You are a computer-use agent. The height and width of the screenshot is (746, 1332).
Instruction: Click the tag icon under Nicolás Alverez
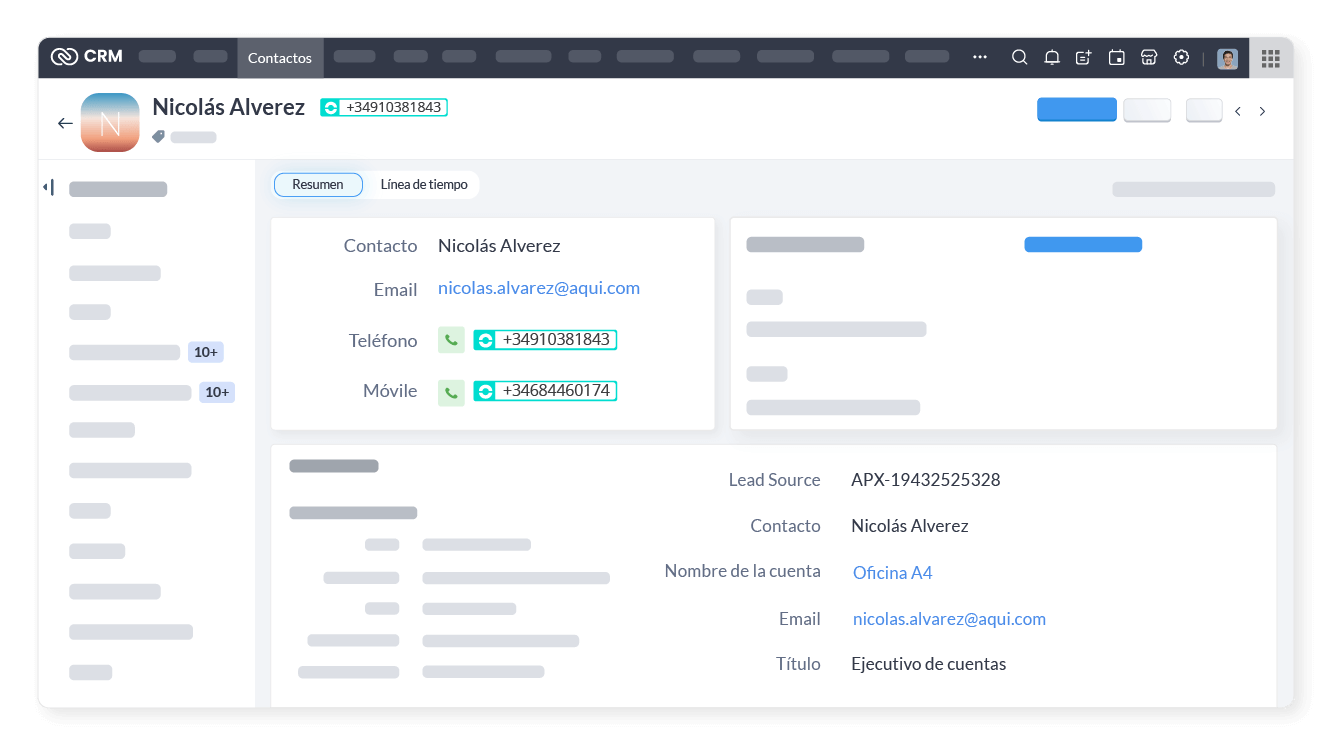point(157,136)
